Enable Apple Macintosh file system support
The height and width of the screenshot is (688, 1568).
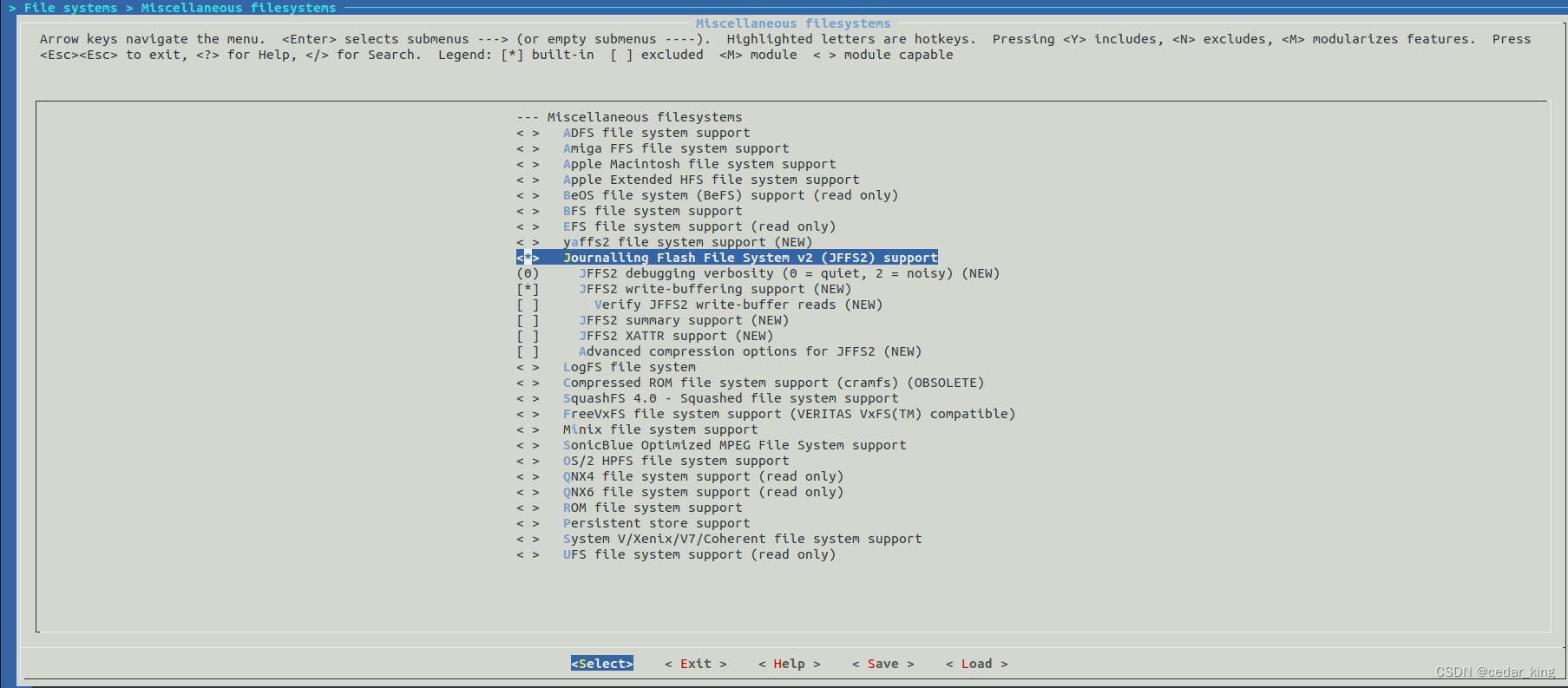coord(676,164)
